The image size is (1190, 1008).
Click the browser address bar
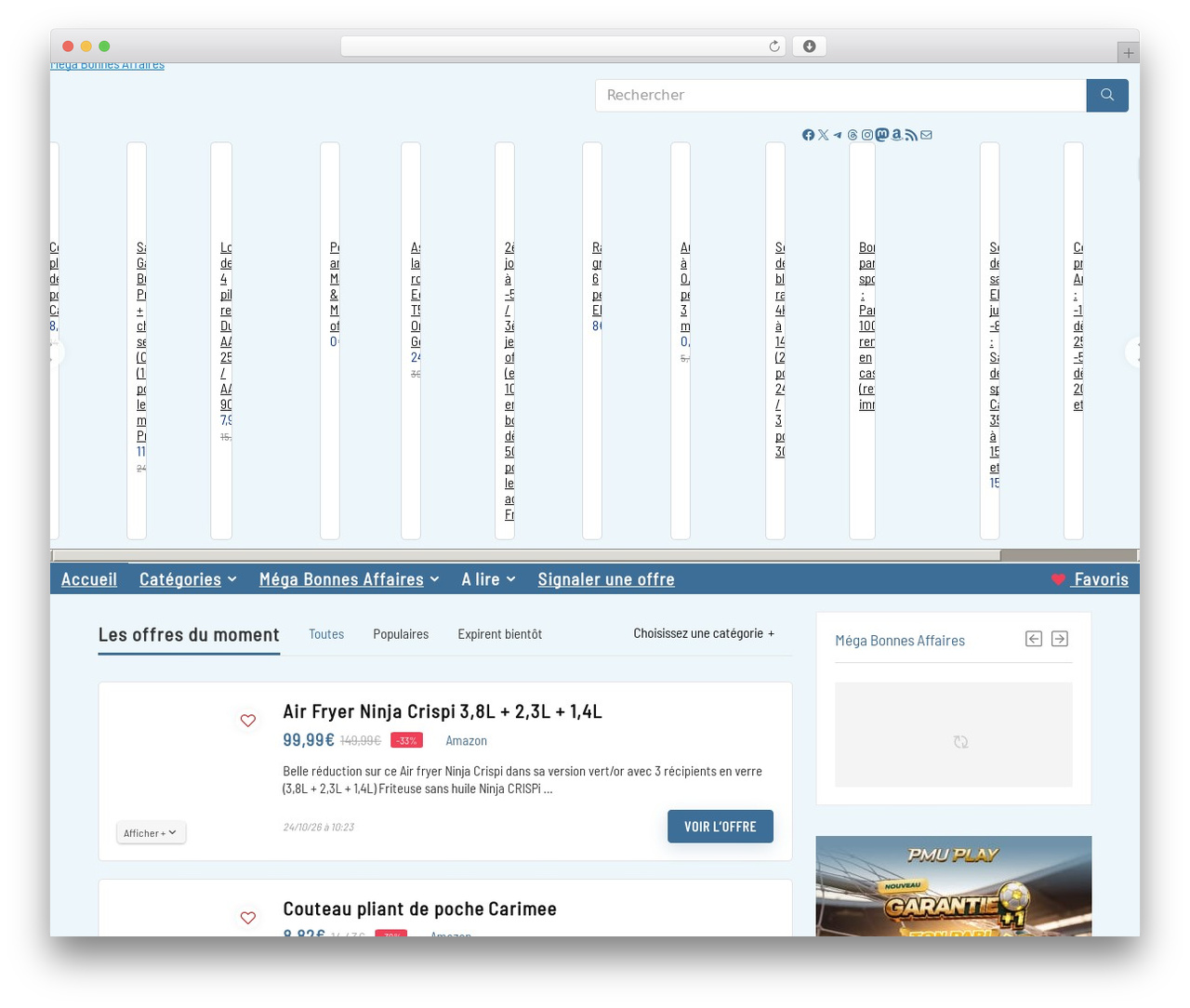tap(562, 46)
